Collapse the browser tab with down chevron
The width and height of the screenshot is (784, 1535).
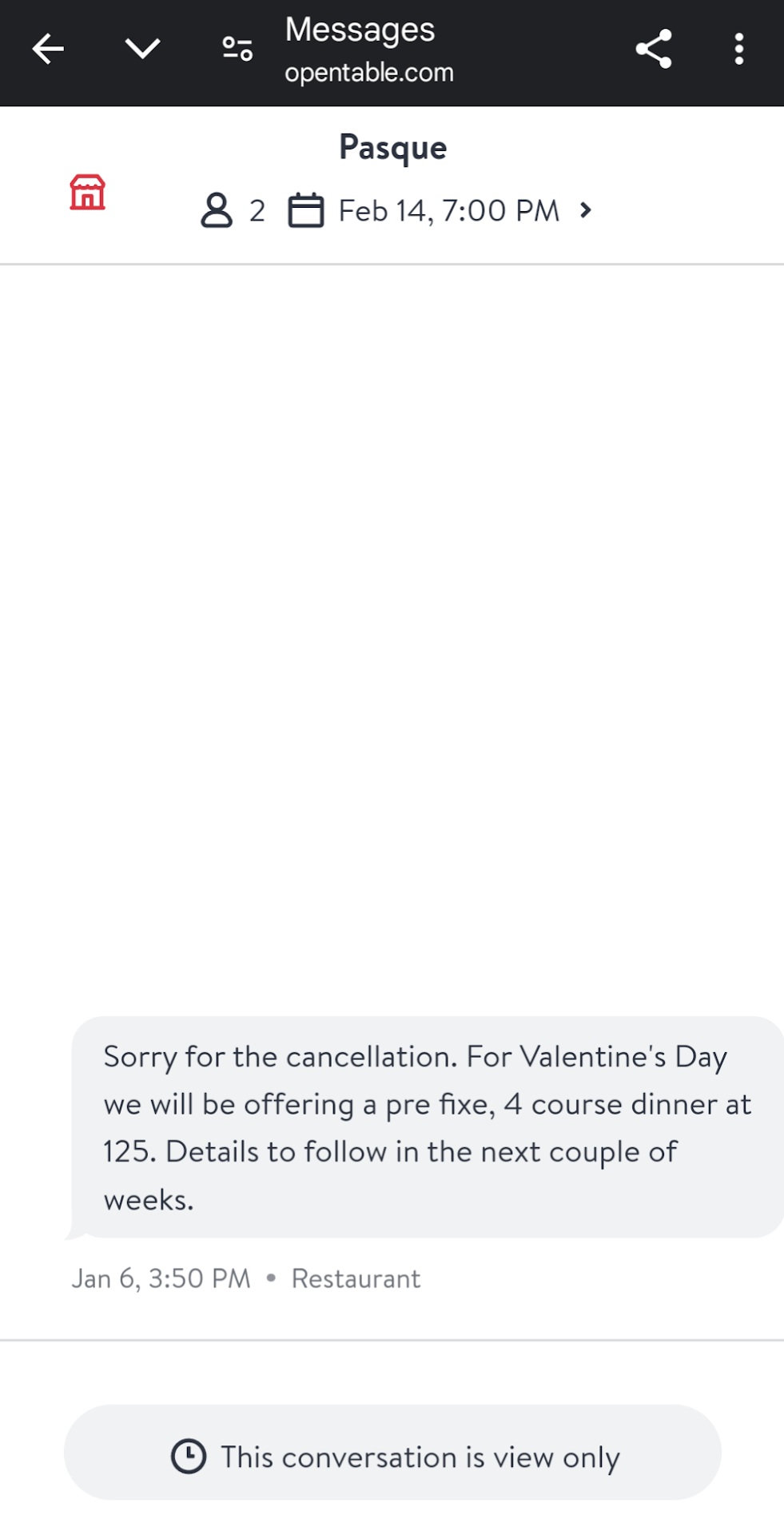(142, 50)
